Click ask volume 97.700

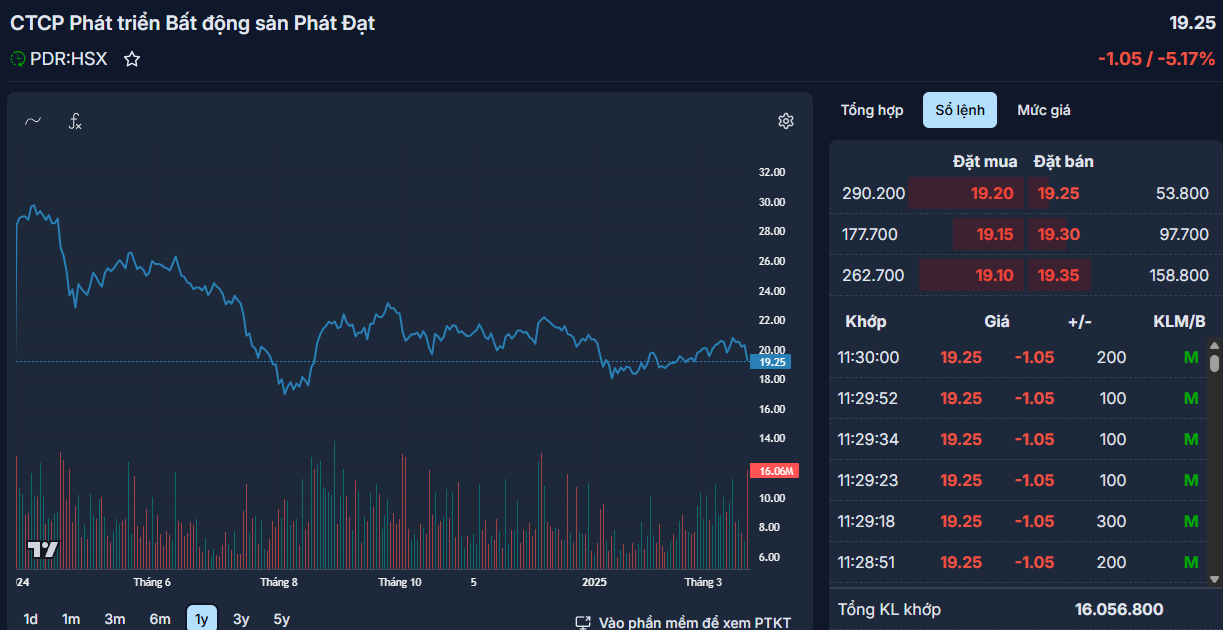coord(1184,234)
